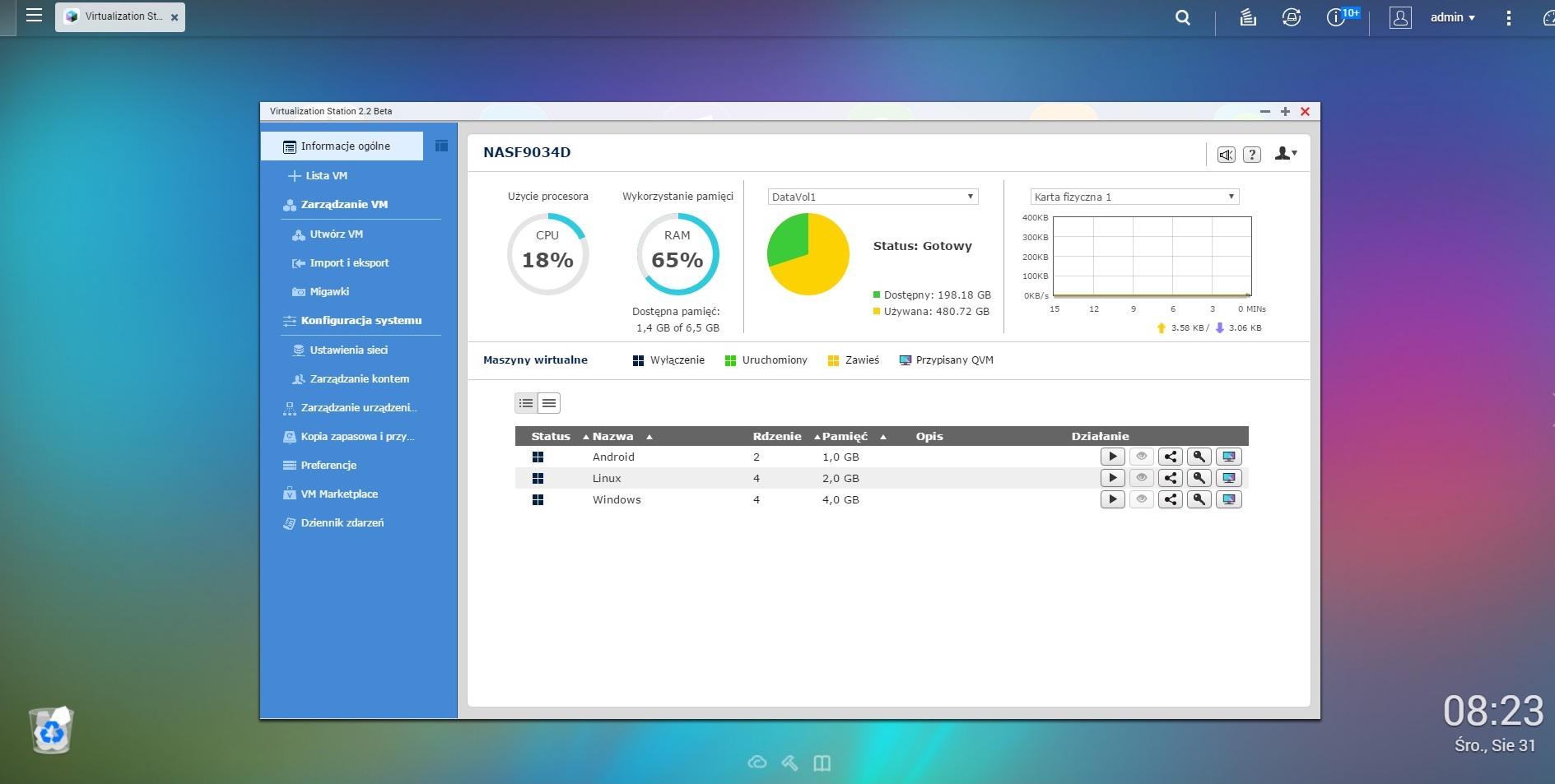
Task: Open Utwórz VM in sidebar
Action: coord(336,234)
